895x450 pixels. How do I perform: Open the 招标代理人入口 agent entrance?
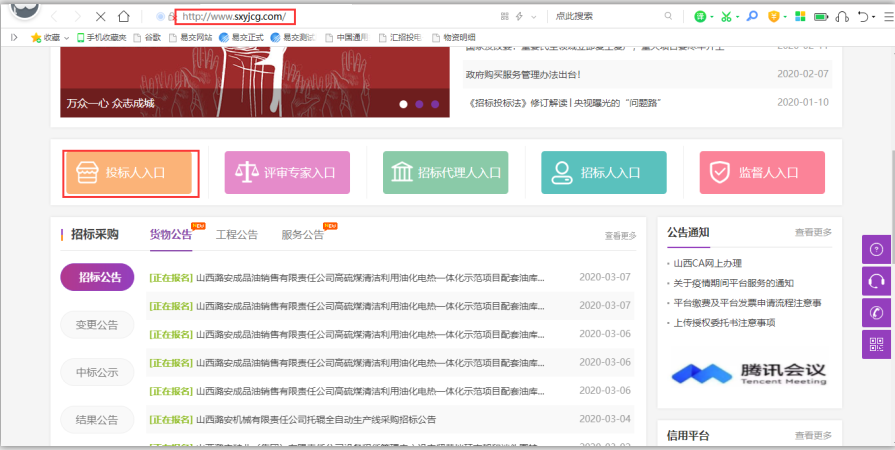445,172
